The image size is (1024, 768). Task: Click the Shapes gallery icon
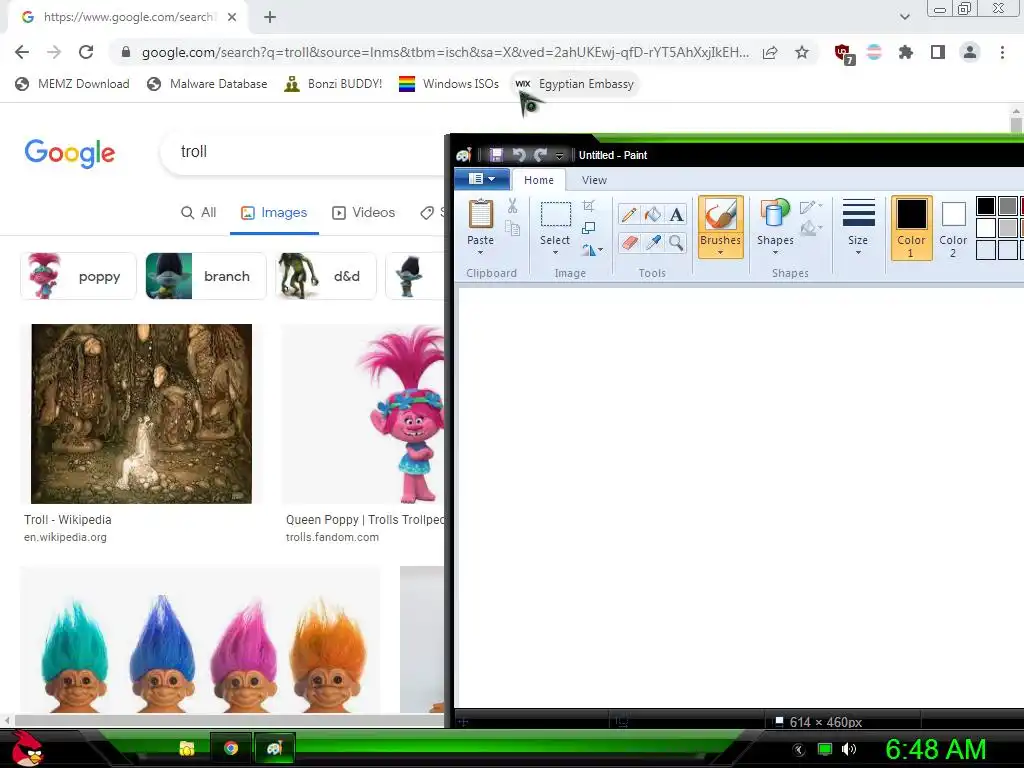point(775,214)
